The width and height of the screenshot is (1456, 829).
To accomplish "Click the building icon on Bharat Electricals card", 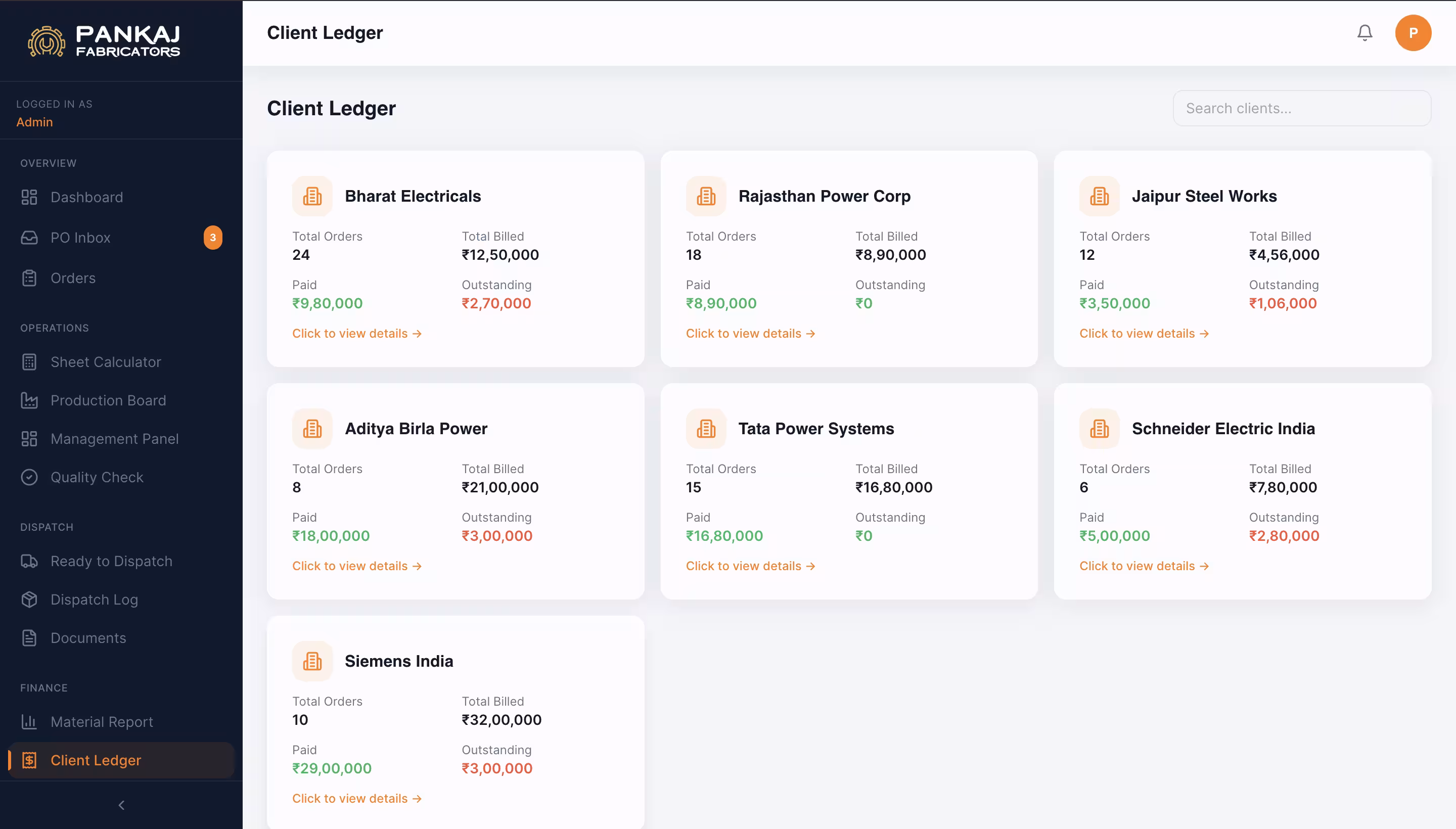I will point(311,196).
